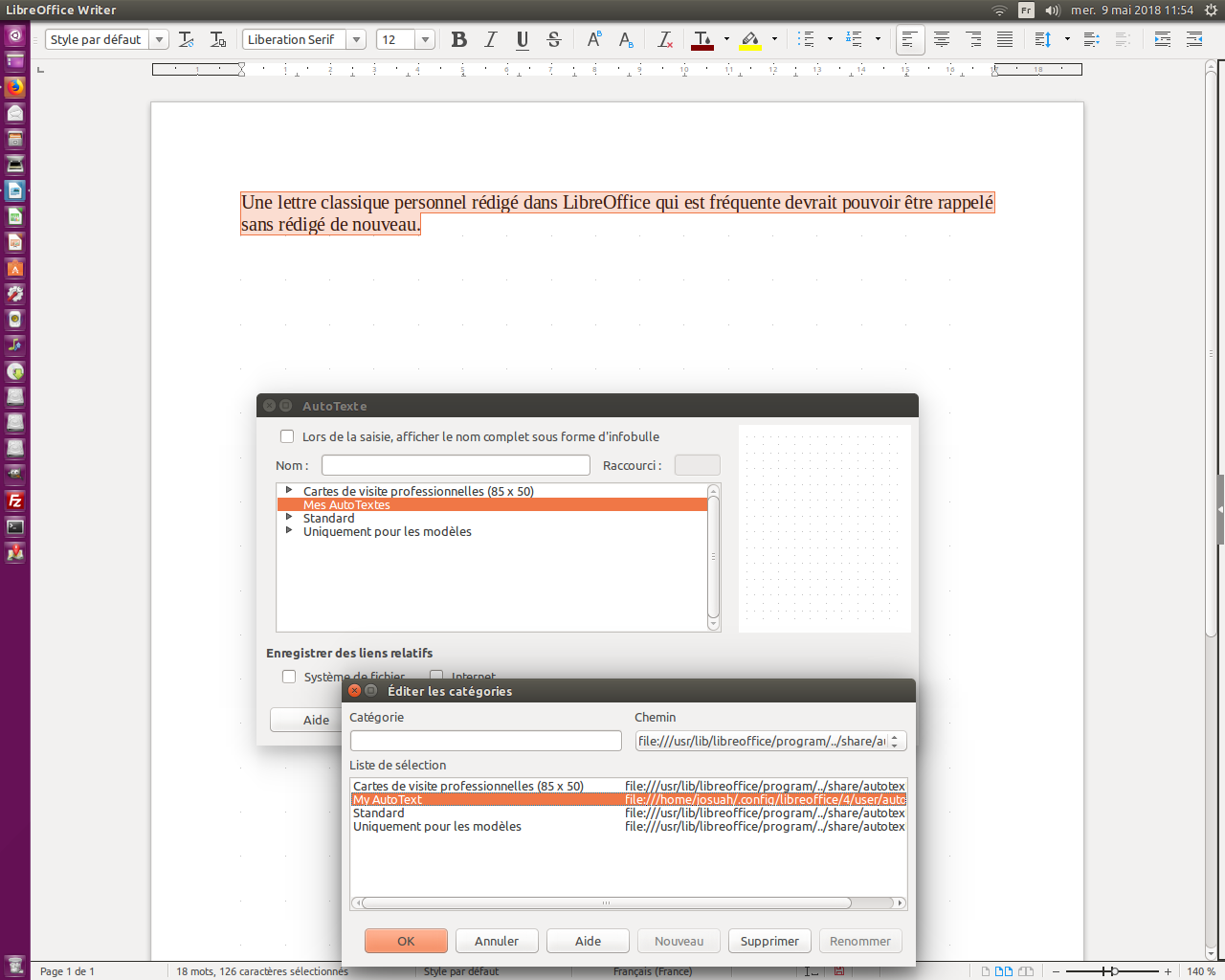This screenshot has width=1225, height=980.
Task: Align paragraph text to the left
Action: click(x=909, y=39)
